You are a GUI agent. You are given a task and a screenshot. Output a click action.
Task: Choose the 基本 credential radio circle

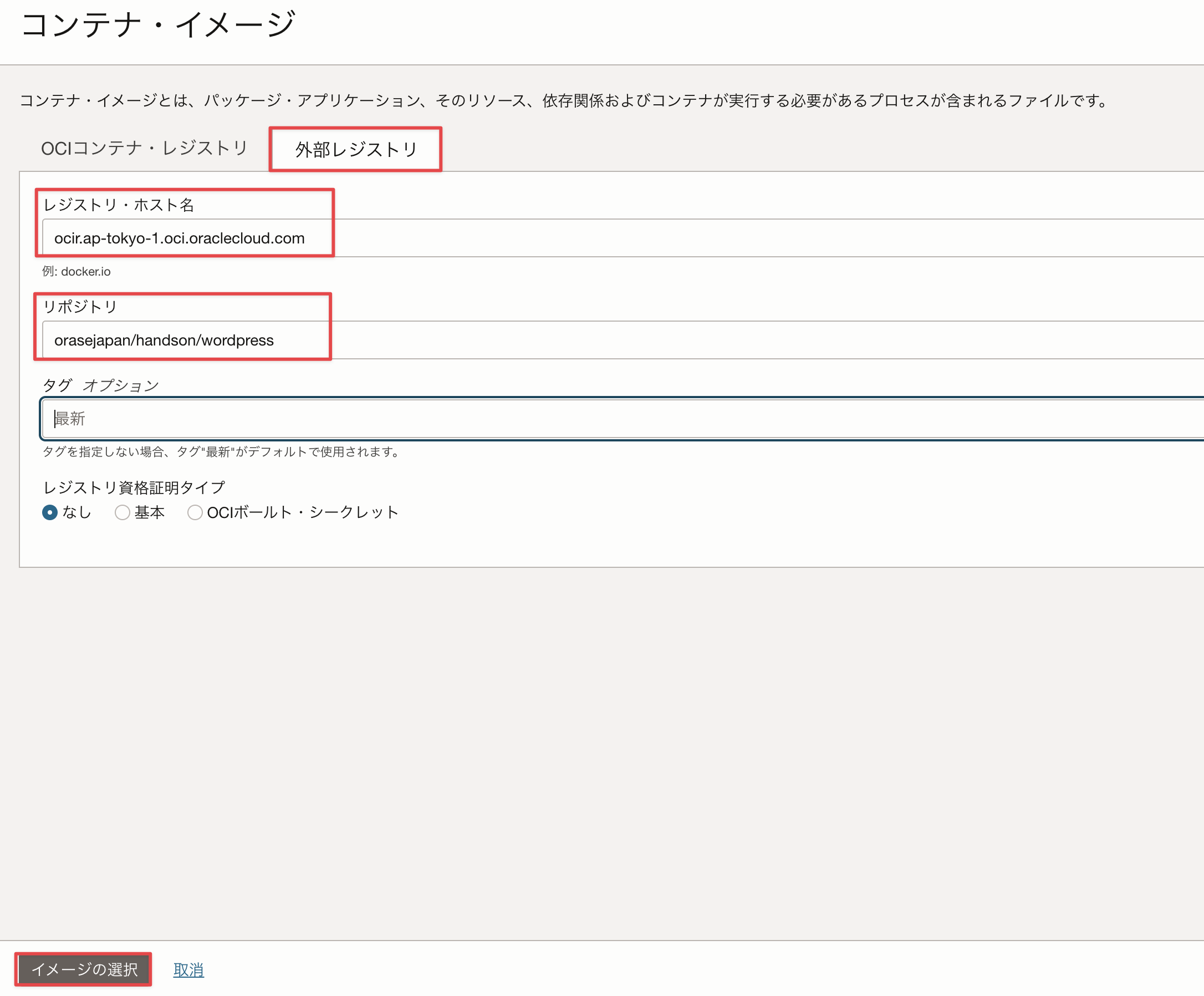coord(122,512)
